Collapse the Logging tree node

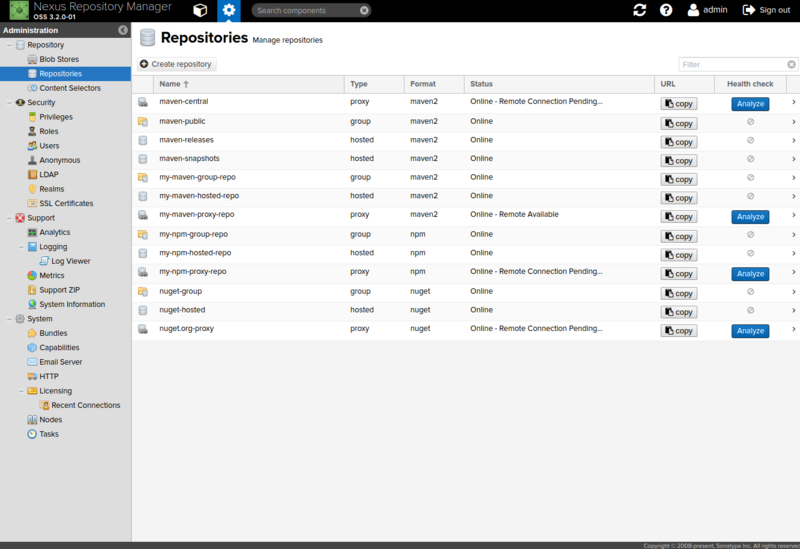(x=21, y=246)
